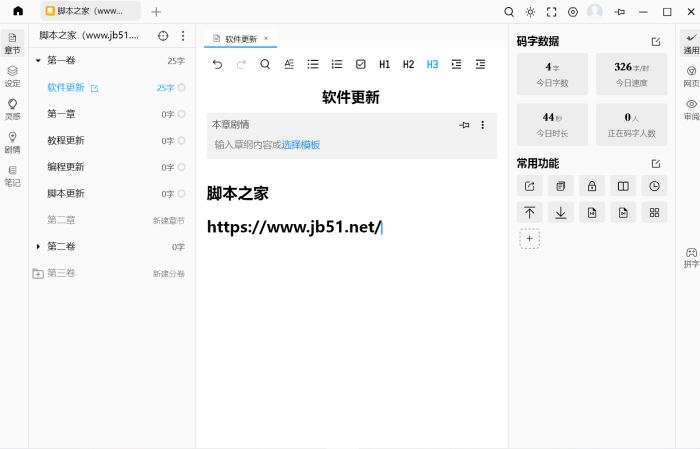Open 笔记 sidebar panel
700x449 pixels.
(x=12, y=176)
